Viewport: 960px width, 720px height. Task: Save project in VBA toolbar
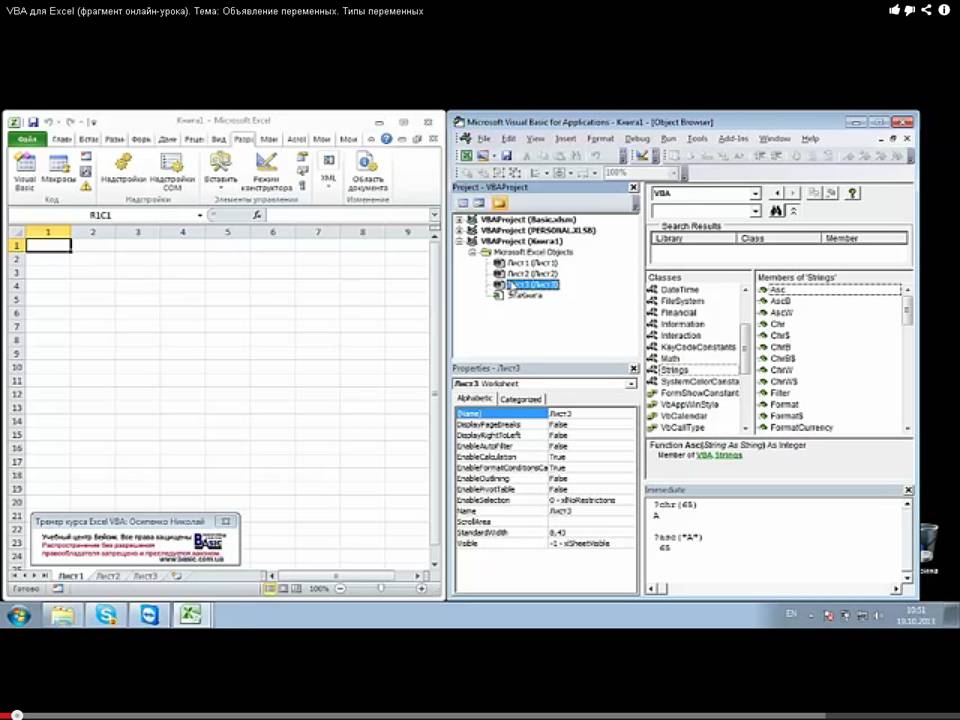pos(506,156)
